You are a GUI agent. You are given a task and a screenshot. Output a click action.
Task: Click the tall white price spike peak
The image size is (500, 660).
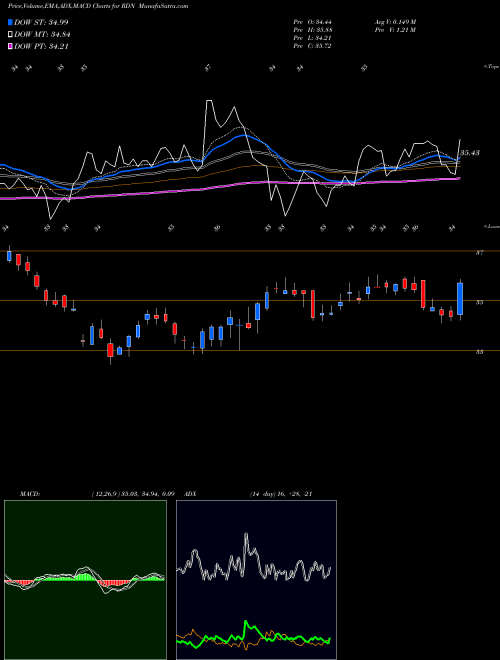pyautogui.click(x=209, y=101)
